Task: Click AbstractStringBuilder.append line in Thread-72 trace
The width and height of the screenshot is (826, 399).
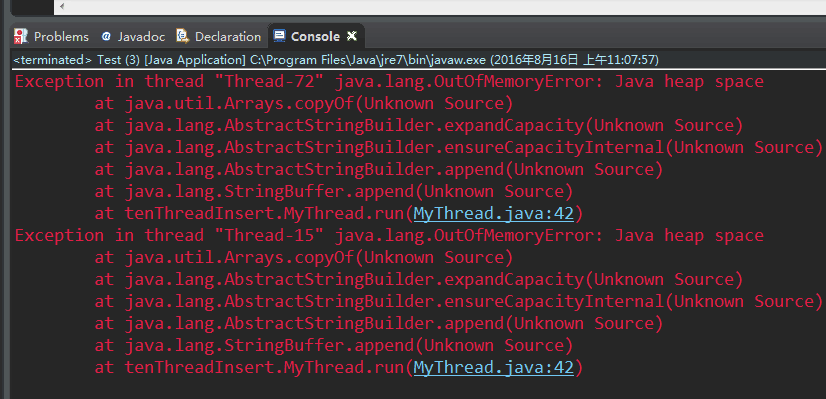Action: tap(379, 170)
